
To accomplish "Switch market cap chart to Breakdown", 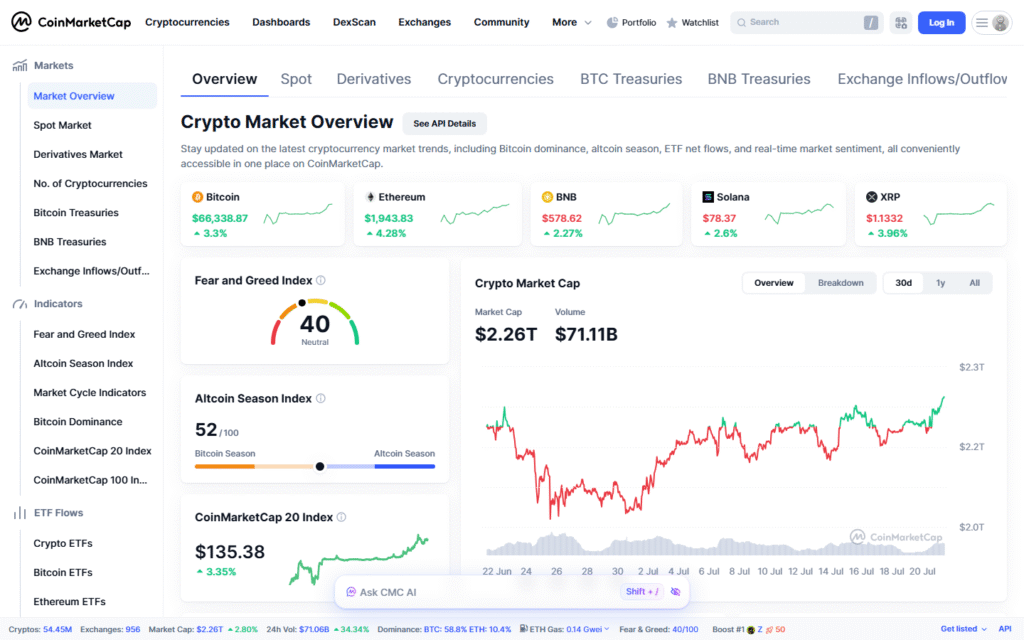I will tap(840, 283).
